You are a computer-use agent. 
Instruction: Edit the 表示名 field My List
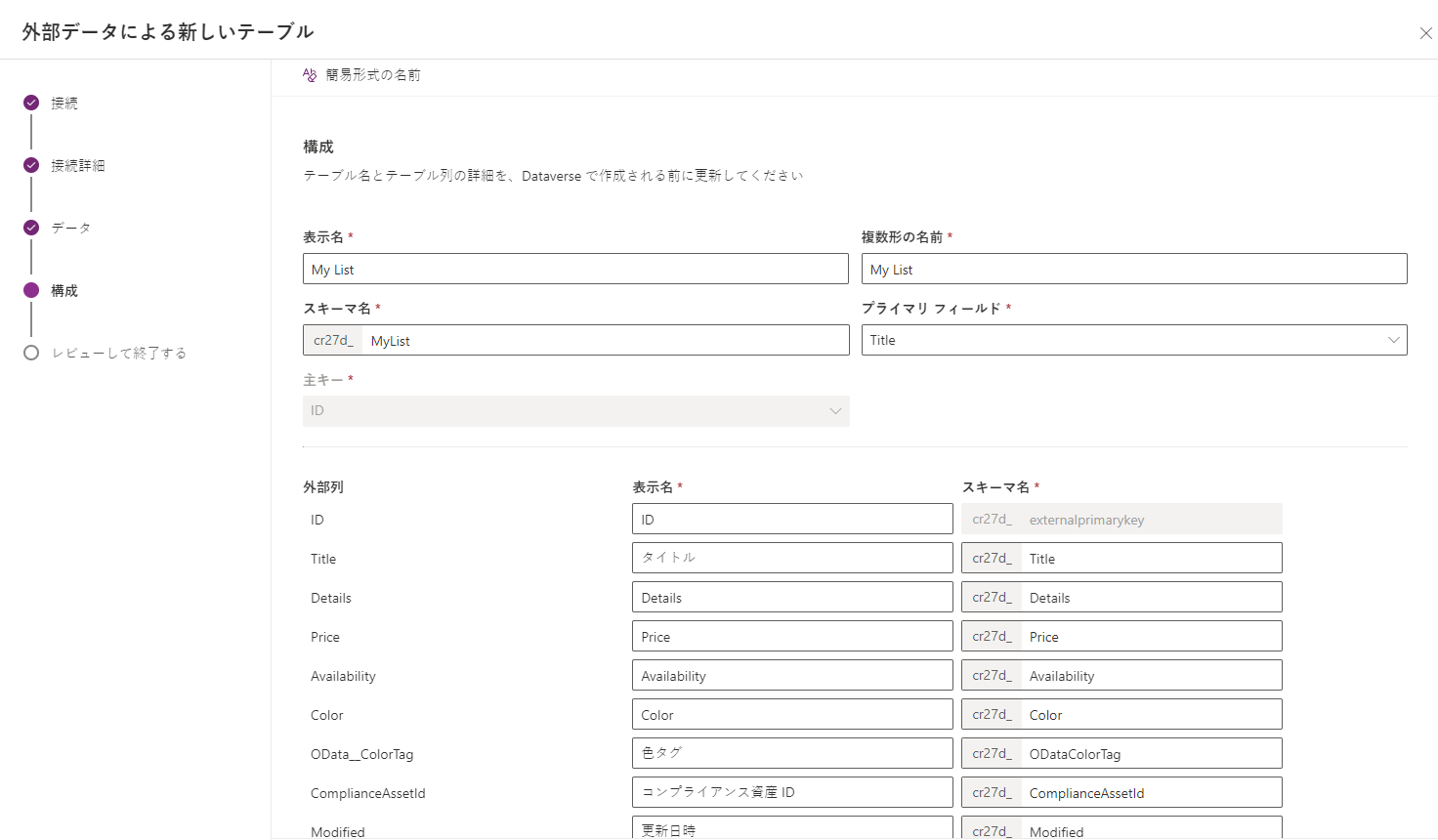(575, 269)
